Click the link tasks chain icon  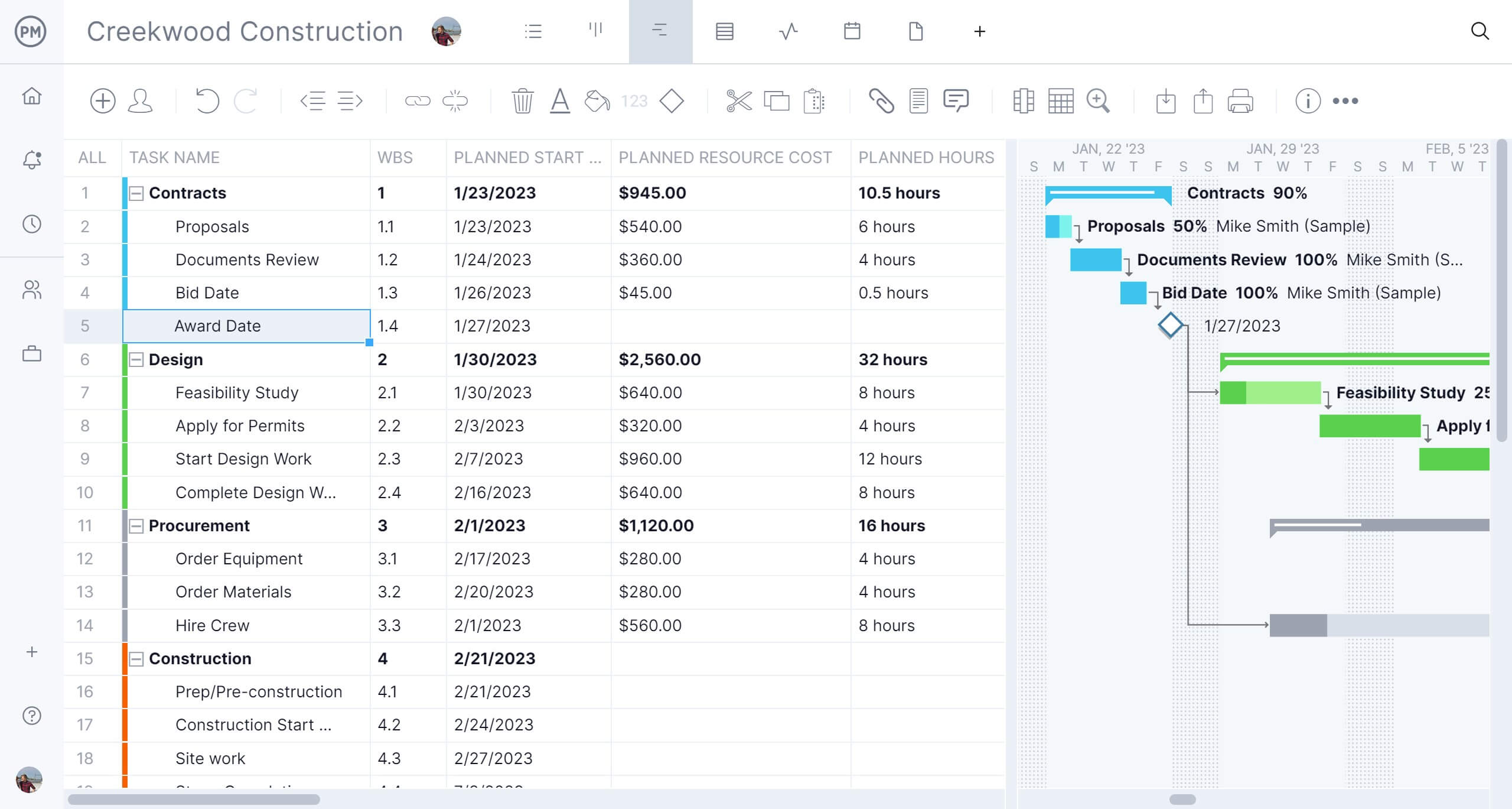click(x=418, y=101)
